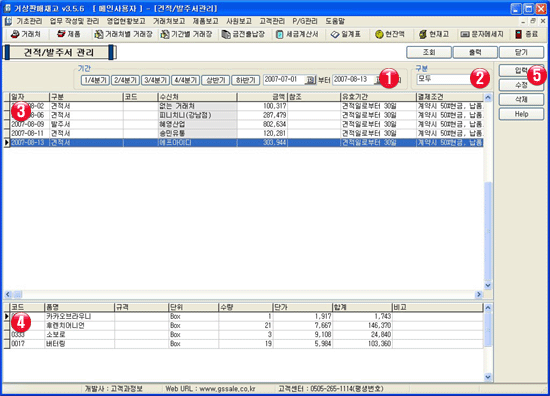550x396 pixels.
Task: Click the 결제조건 column header
Action: 450,97
